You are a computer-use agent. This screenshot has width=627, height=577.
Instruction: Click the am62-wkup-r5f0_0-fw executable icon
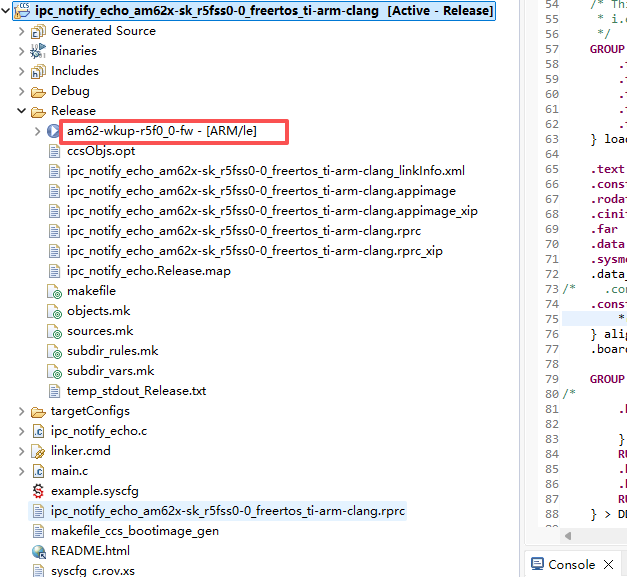pyautogui.click(x=53, y=131)
